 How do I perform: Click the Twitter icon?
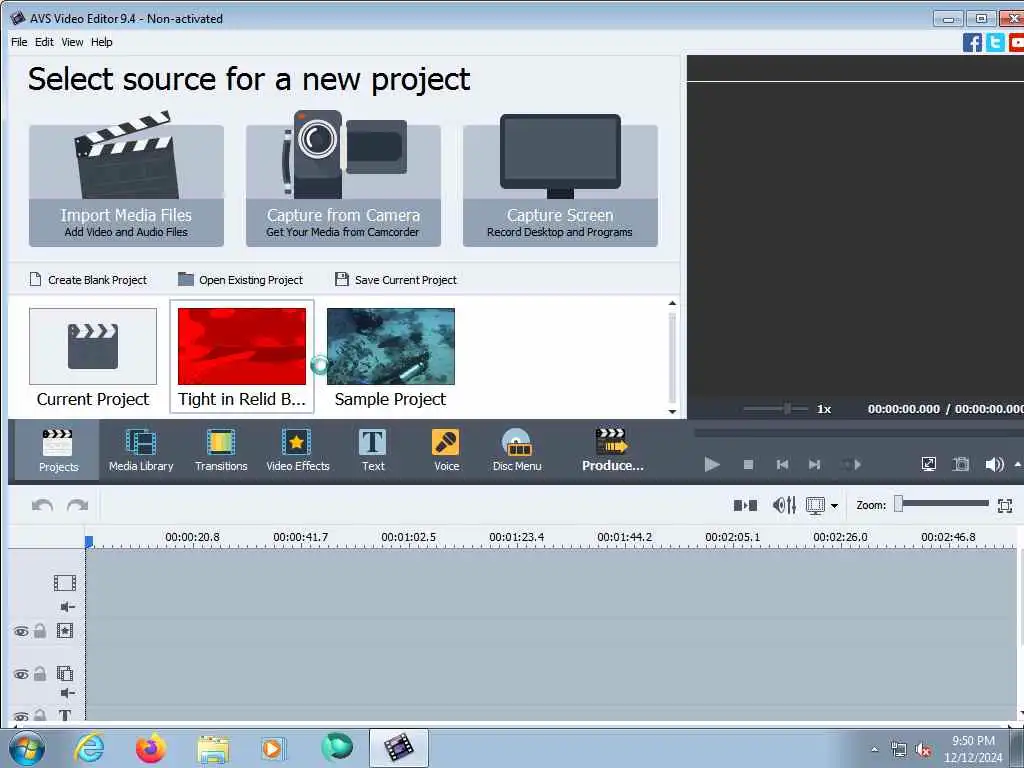click(x=995, y=42)
